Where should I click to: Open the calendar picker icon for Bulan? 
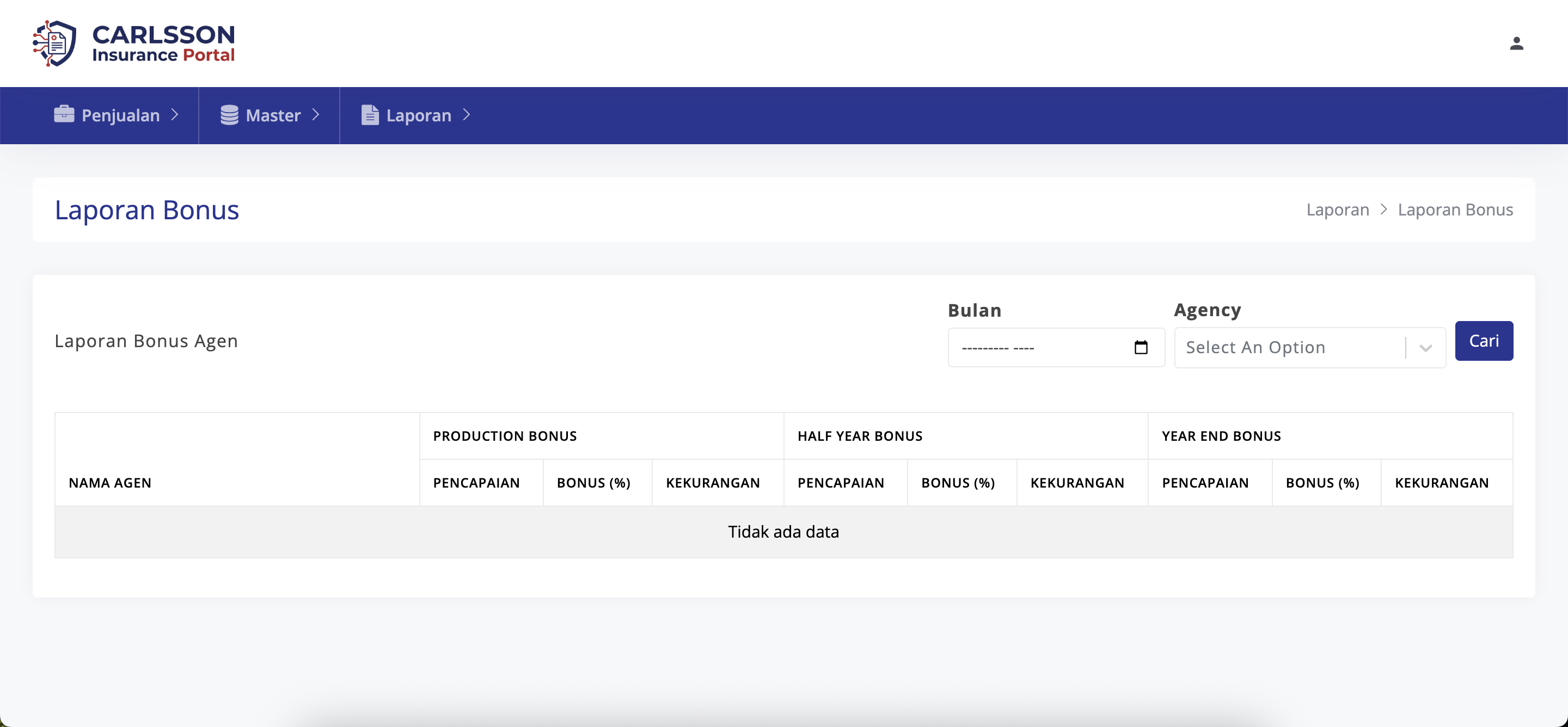[1141, 347]
